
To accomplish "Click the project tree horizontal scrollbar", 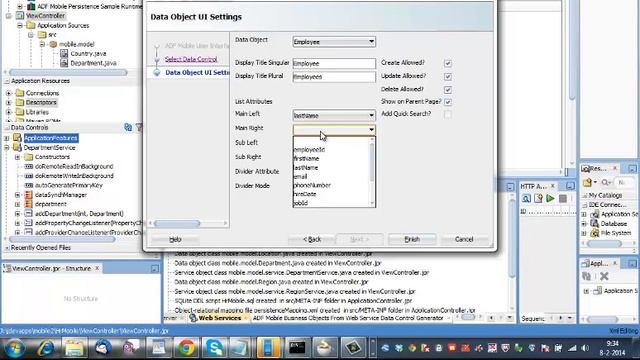I will coord(68,73).
